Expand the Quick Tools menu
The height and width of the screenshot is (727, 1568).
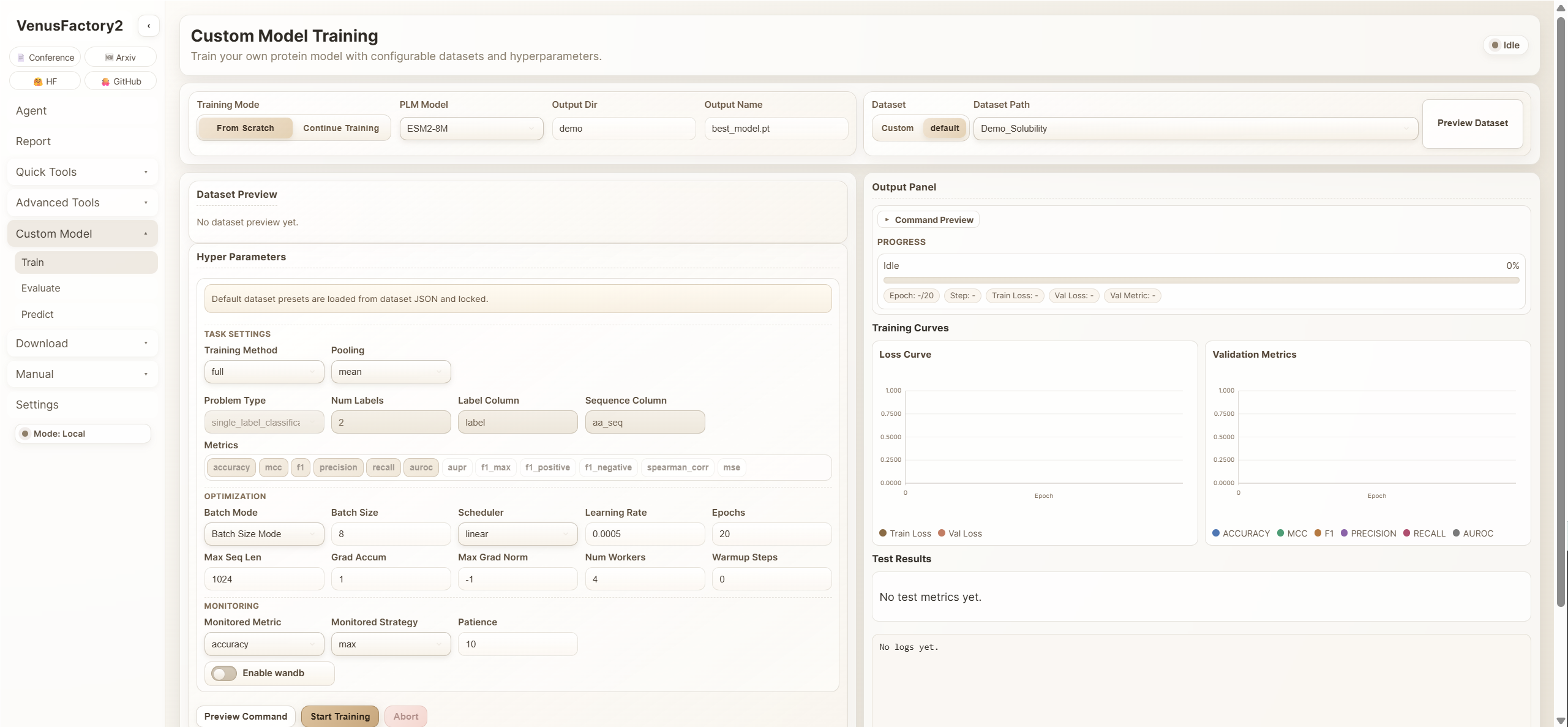click(83, 171)
